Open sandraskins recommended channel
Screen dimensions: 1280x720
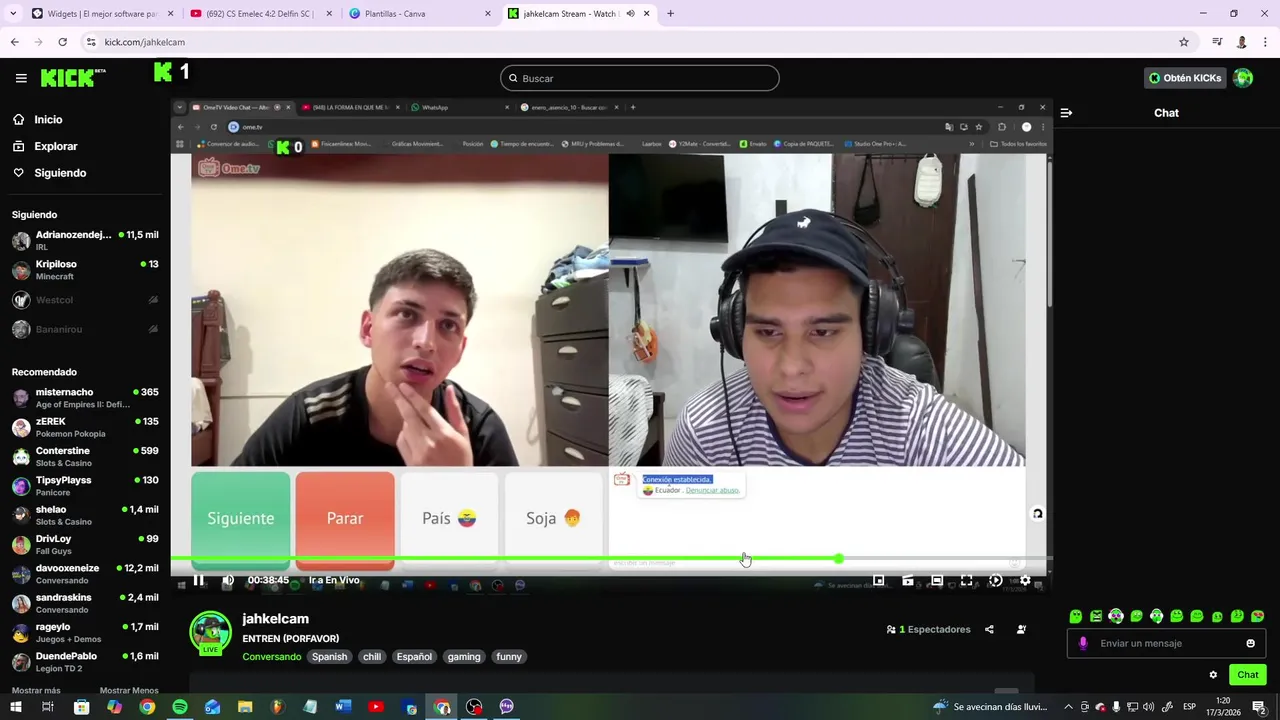tap(85, 603)
